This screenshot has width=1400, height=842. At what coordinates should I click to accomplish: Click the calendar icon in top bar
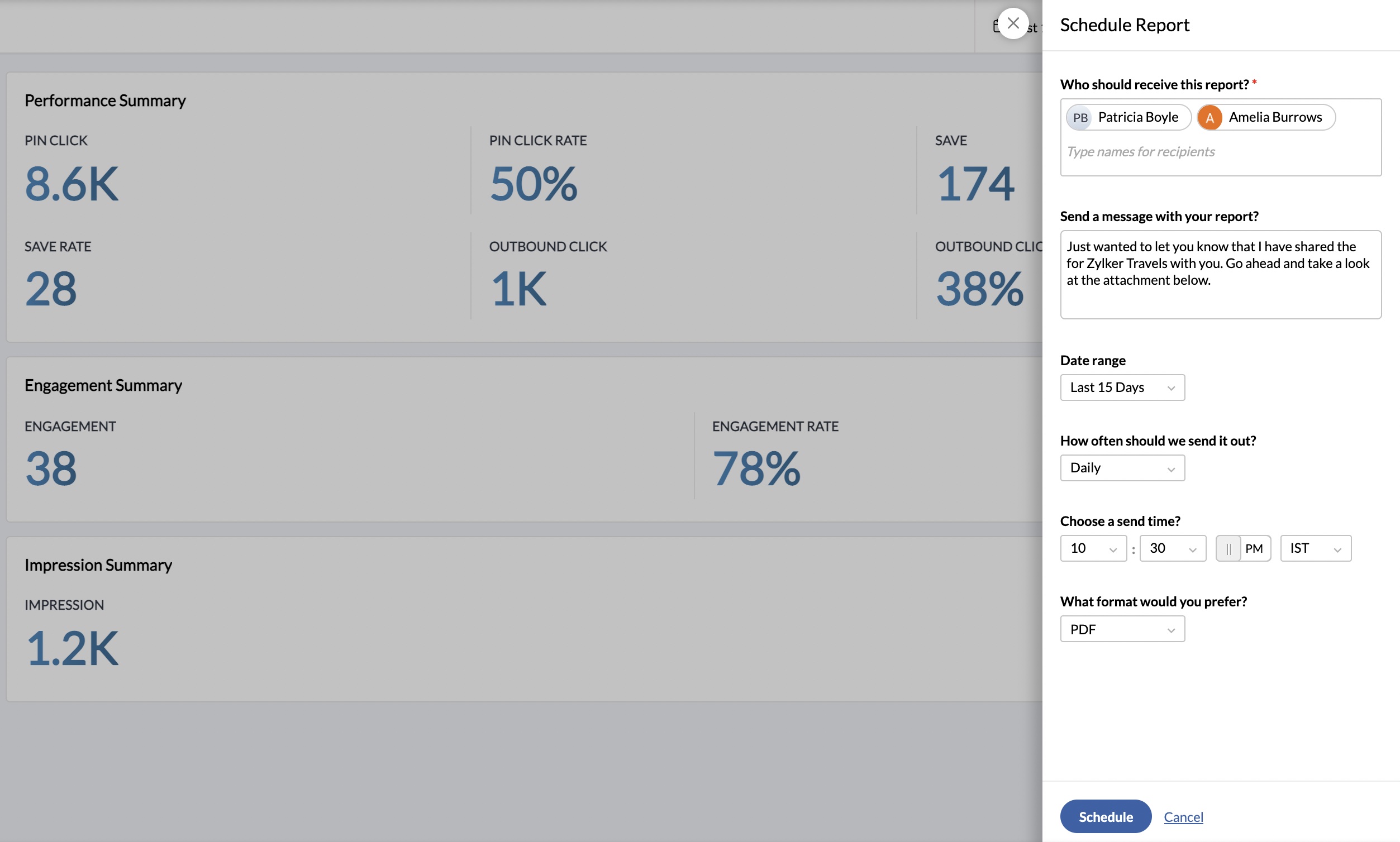coord(996,26)
